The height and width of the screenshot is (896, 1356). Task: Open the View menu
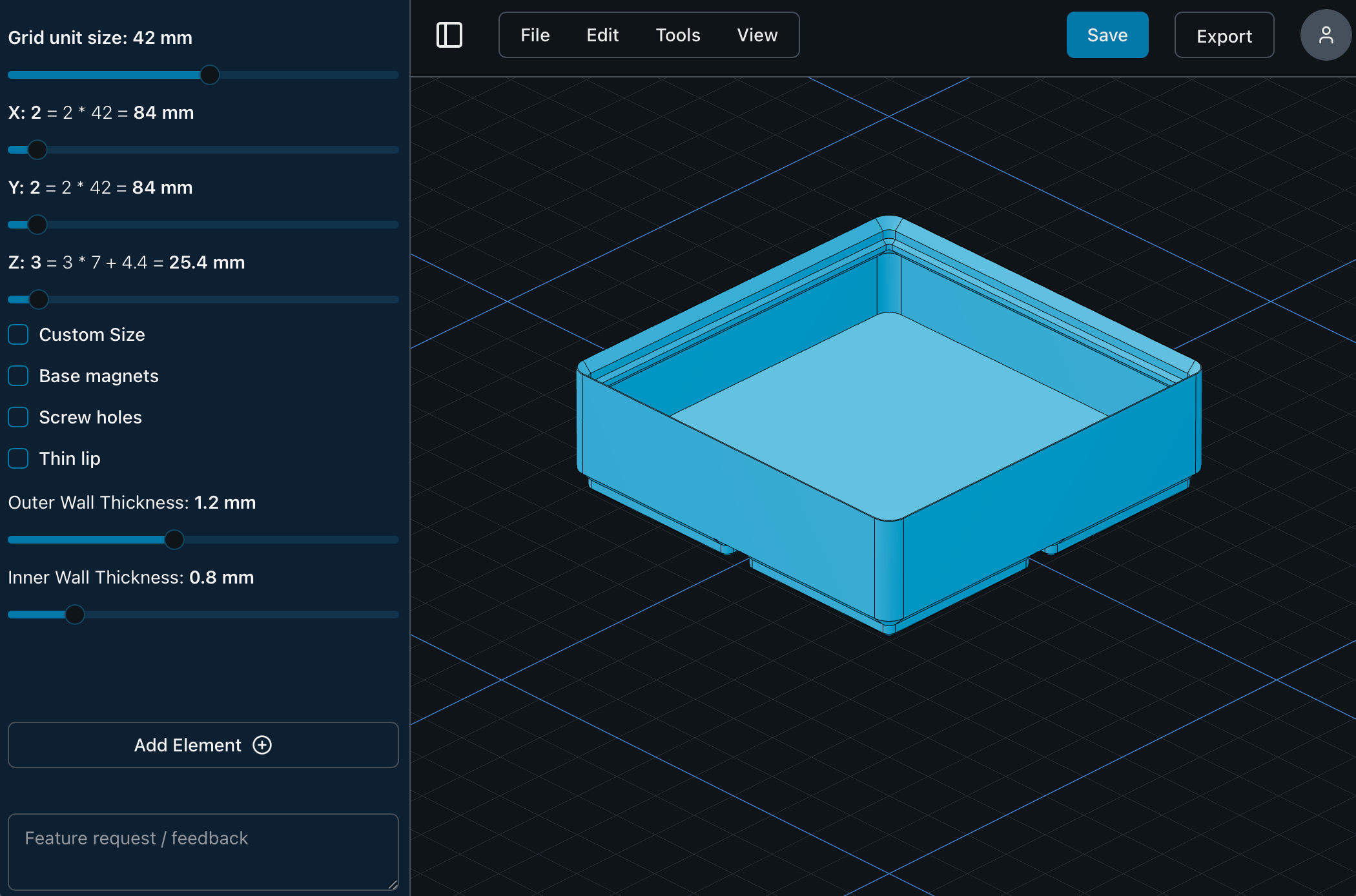coord(757,35)
